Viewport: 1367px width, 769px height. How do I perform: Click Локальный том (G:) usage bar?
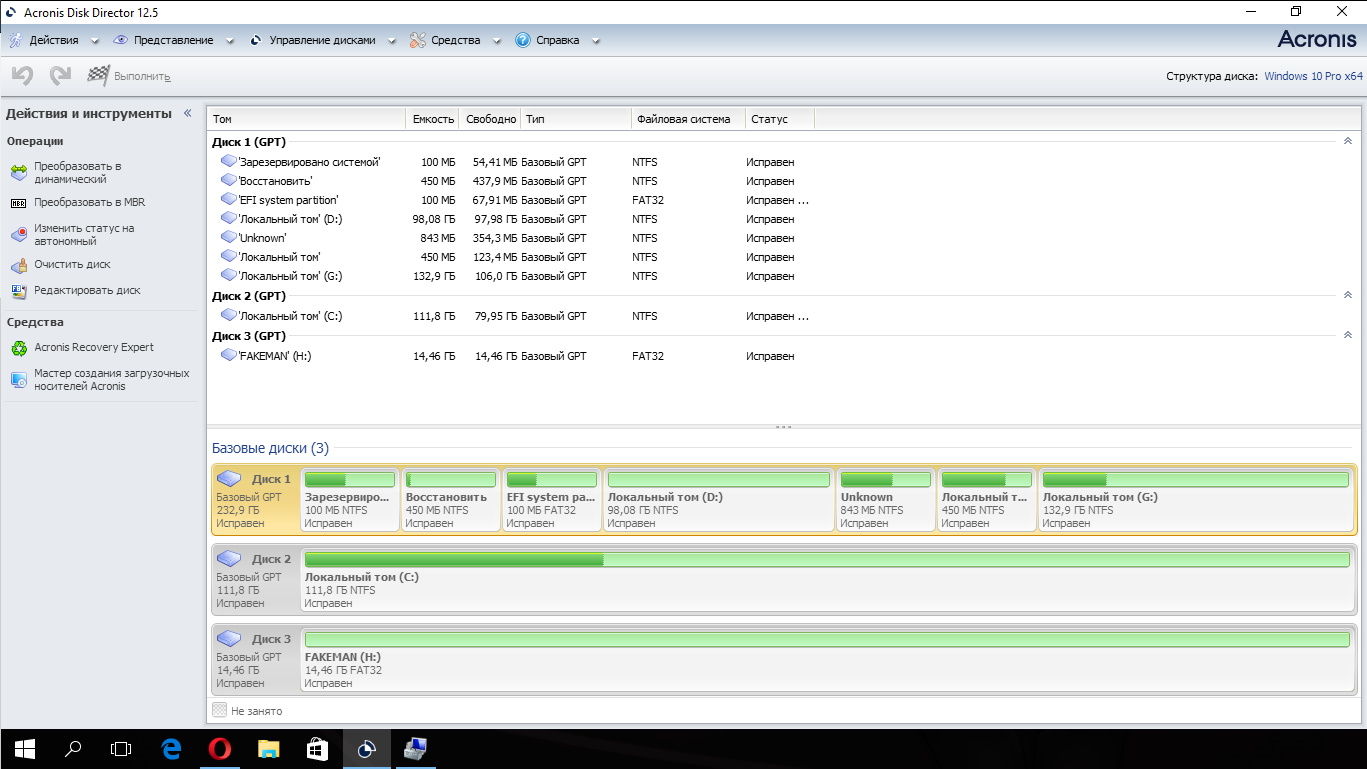point(1196,480)
